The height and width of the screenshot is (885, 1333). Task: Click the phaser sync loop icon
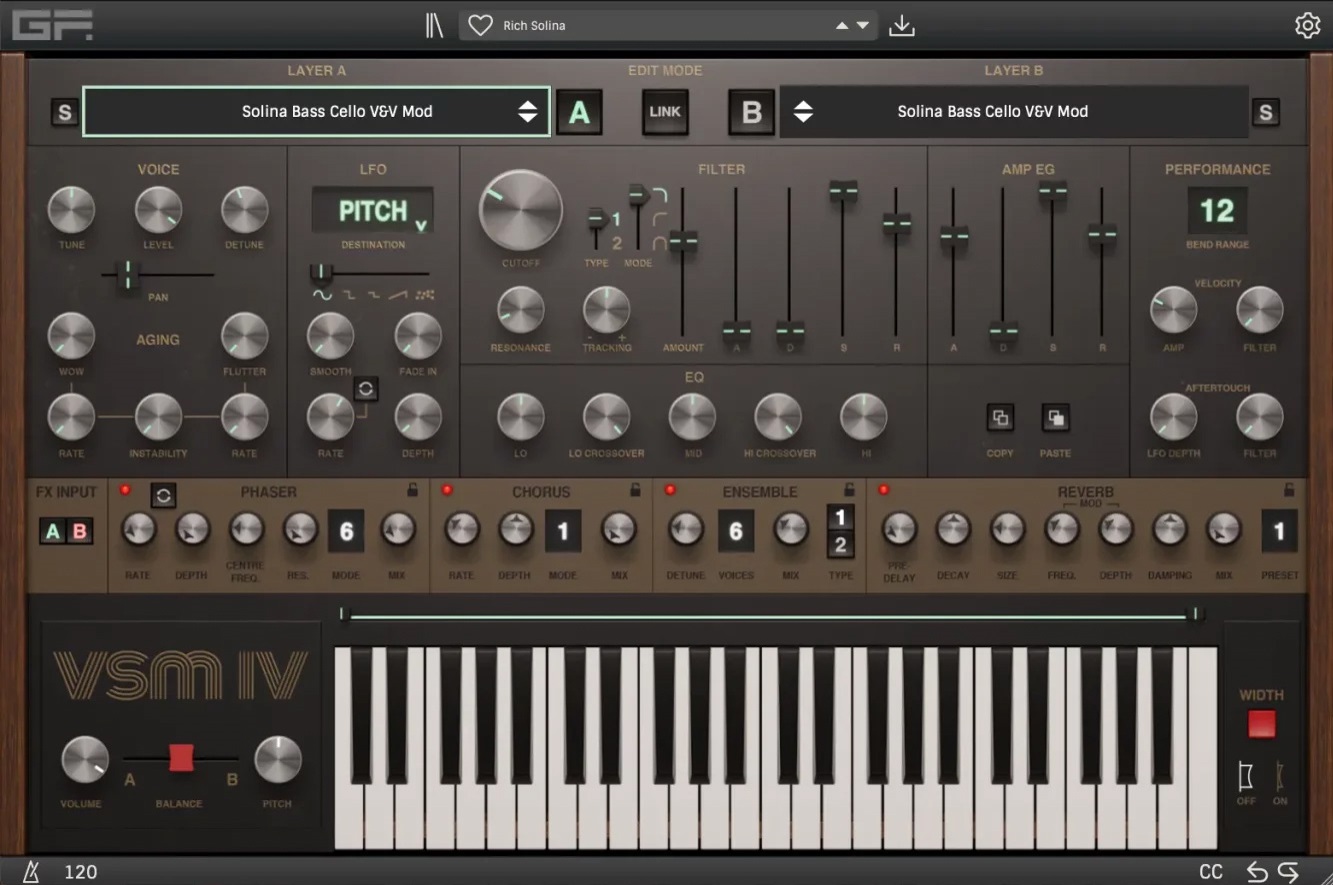(163, 495)
